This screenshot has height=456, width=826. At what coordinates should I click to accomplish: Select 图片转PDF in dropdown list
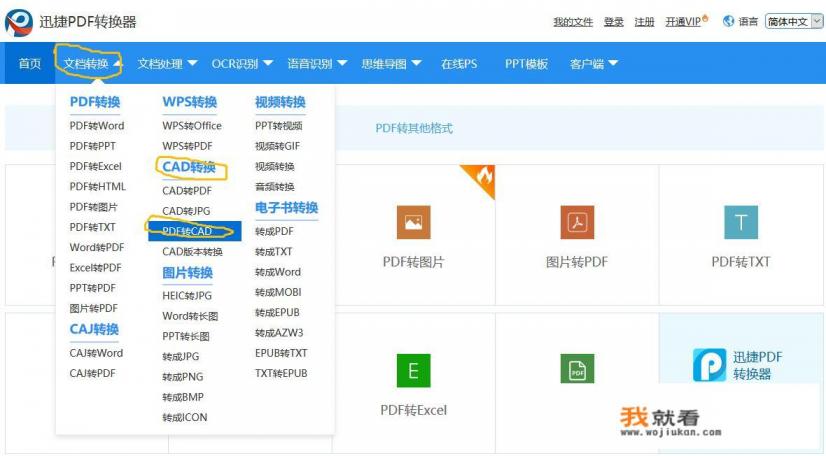pyautogui.click(x=93, y=308)
